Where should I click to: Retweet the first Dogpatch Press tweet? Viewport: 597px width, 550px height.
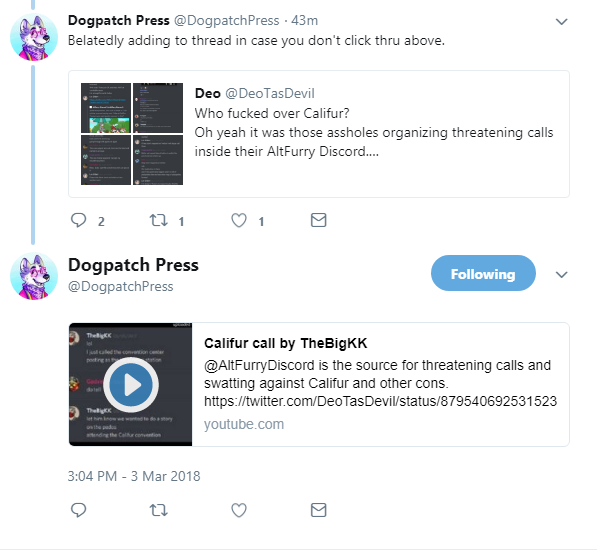point(158,220)
